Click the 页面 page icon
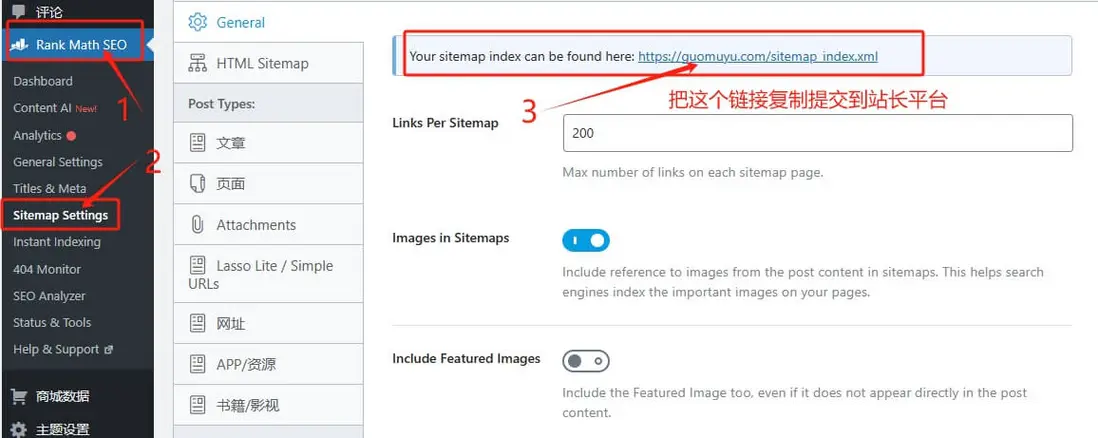This screenshot has height=438, width=1098. (197, 184)
